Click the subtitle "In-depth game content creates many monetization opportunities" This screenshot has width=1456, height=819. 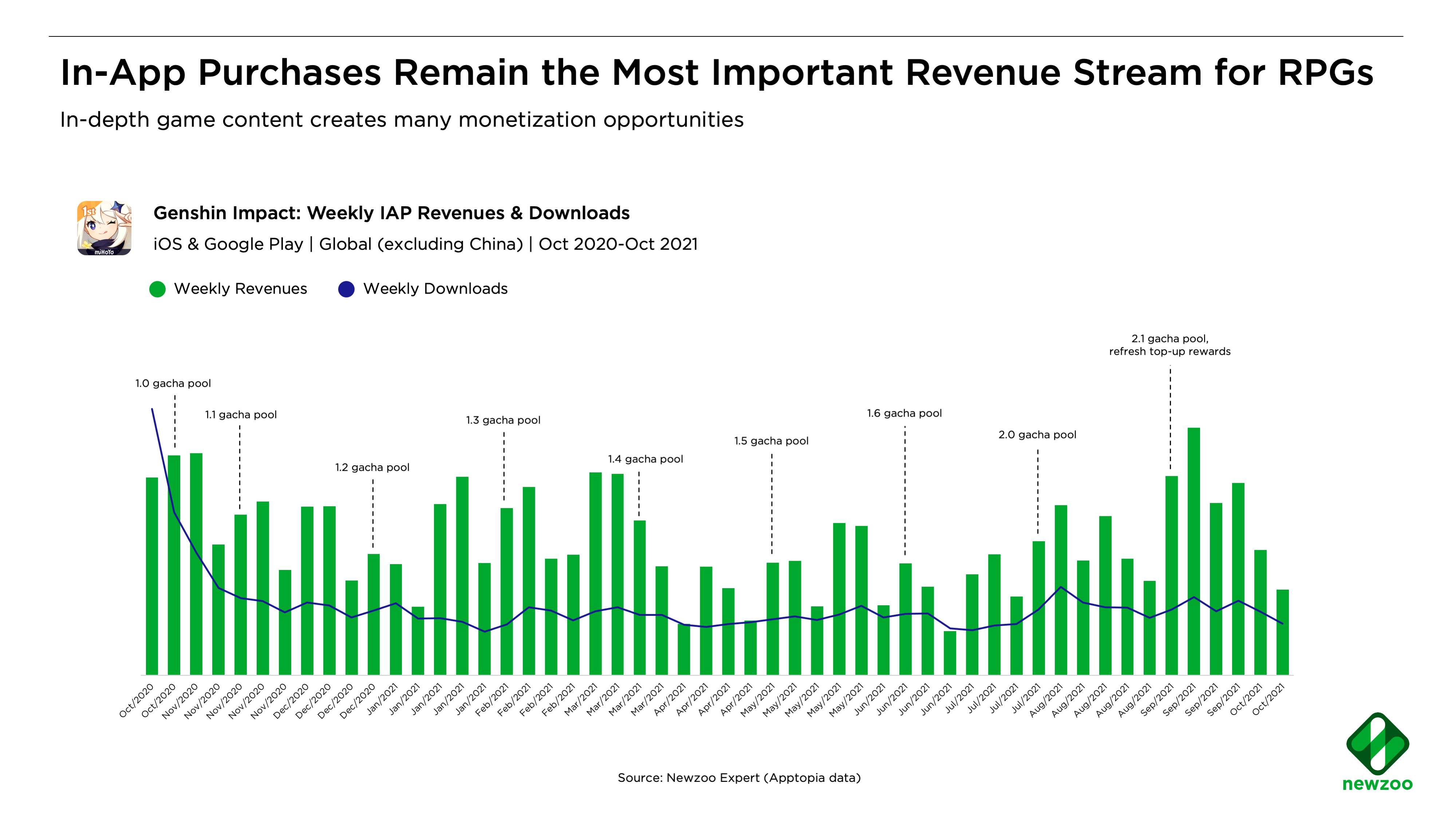pyautogui.click(x=402, y=120)
